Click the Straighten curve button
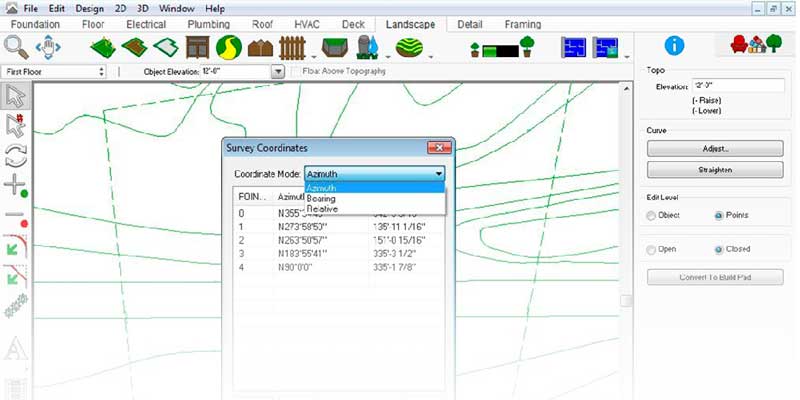The height and width of the screenshot is (400, 800). click(x=715, y=170)
